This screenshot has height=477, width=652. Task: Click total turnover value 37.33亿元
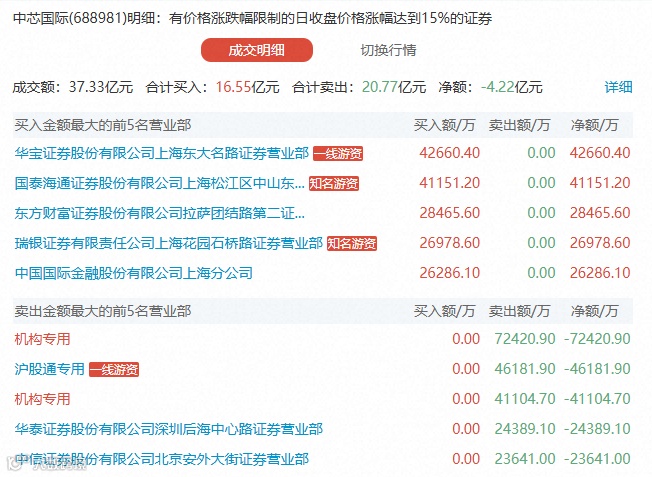tap(101, 87)
